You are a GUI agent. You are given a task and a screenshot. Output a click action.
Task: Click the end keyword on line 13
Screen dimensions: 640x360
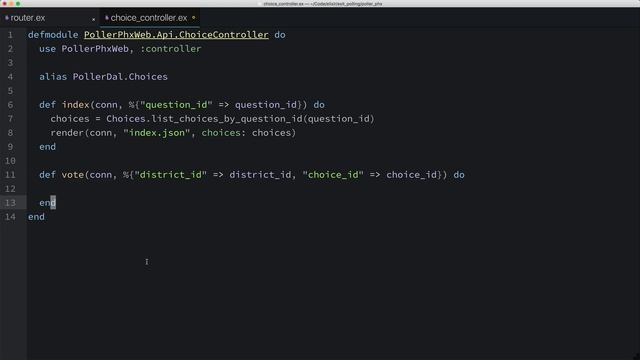[47, 203]
